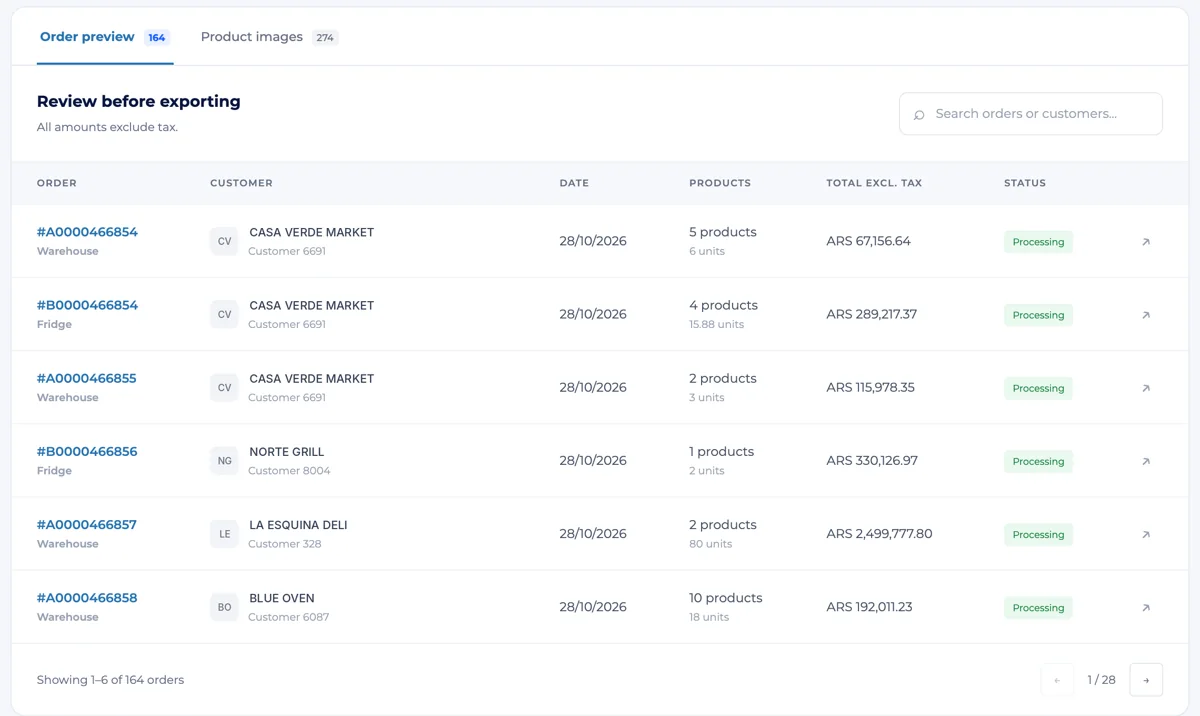Click CV avatar in order #A0000466855 row
The width and height of the screenshot is (1200, 716).
coord(224,387)
